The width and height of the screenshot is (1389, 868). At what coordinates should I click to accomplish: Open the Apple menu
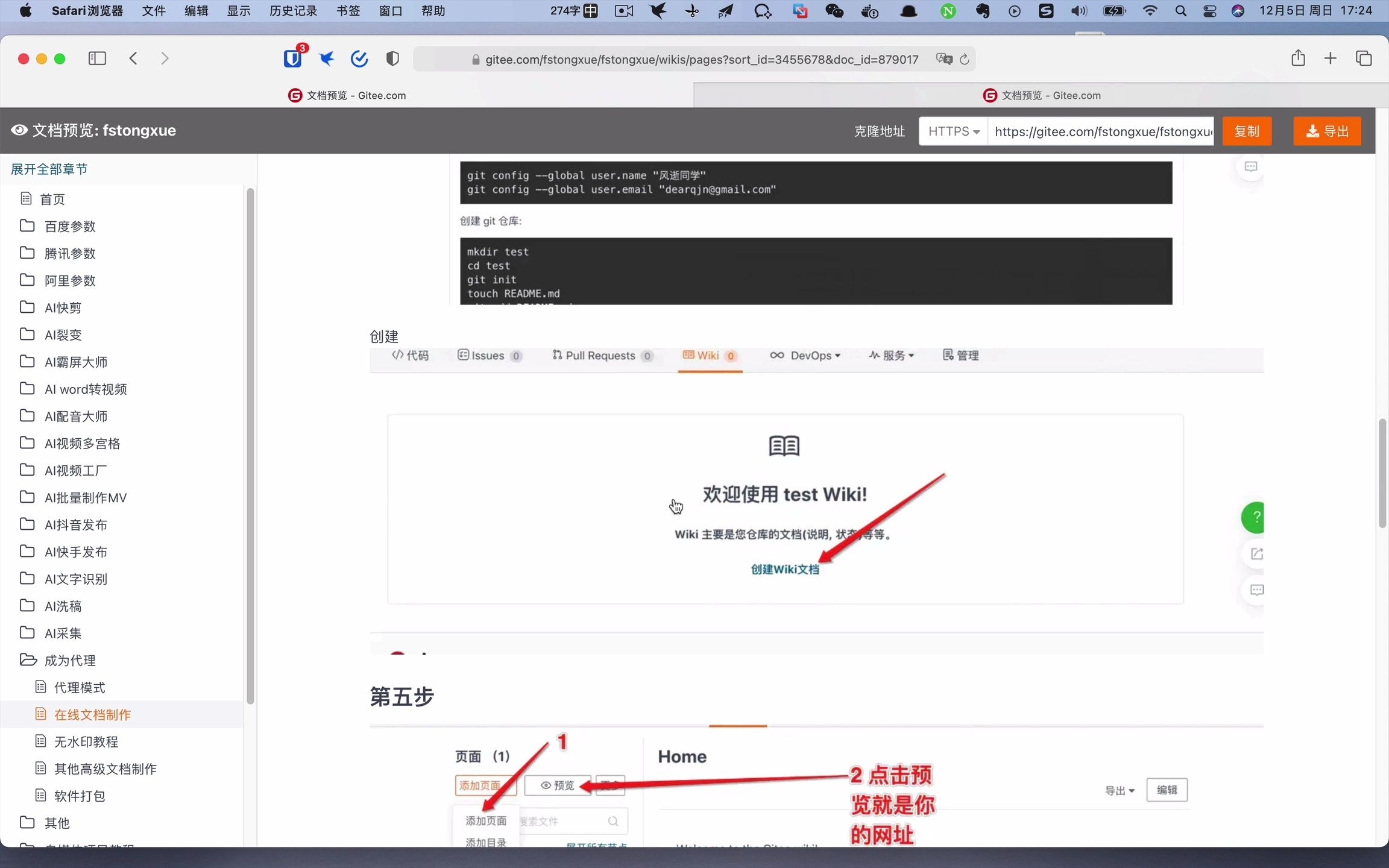pos(25,10)
